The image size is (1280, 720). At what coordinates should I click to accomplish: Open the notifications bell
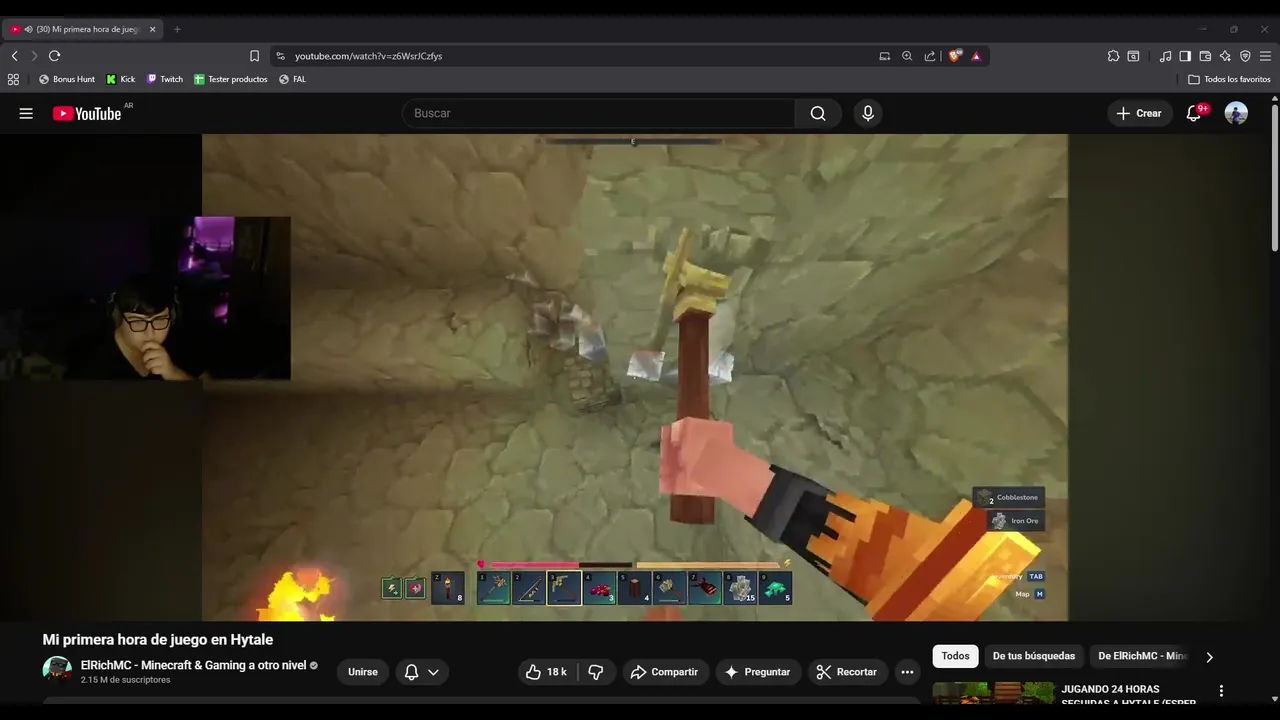(1194, 113)
